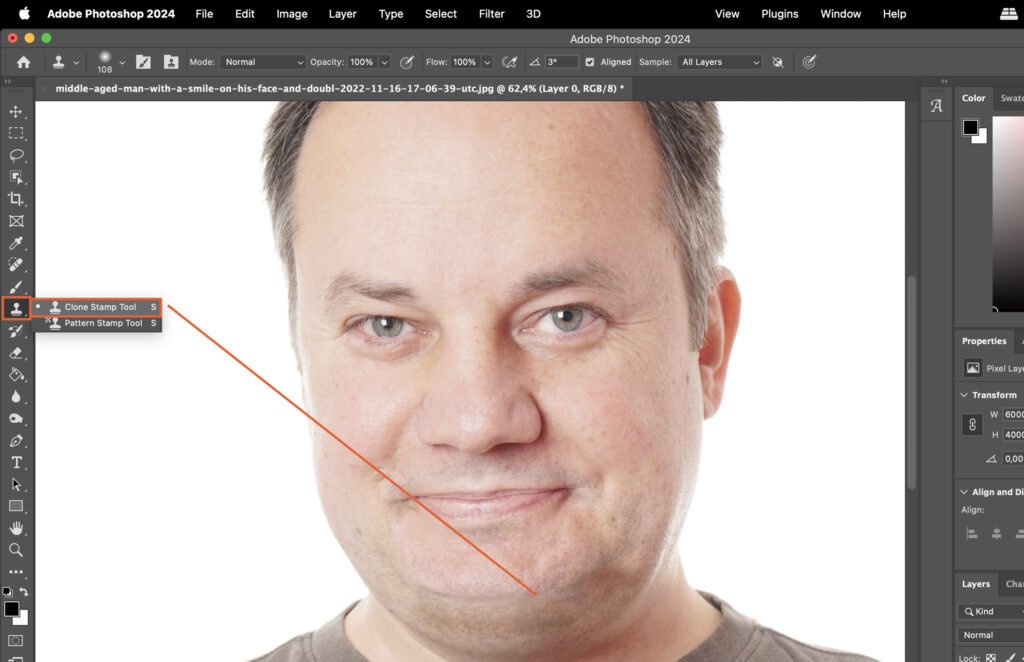Select the Crop tool
This screenshot has height=662, width=1024.
pos(16,199)
